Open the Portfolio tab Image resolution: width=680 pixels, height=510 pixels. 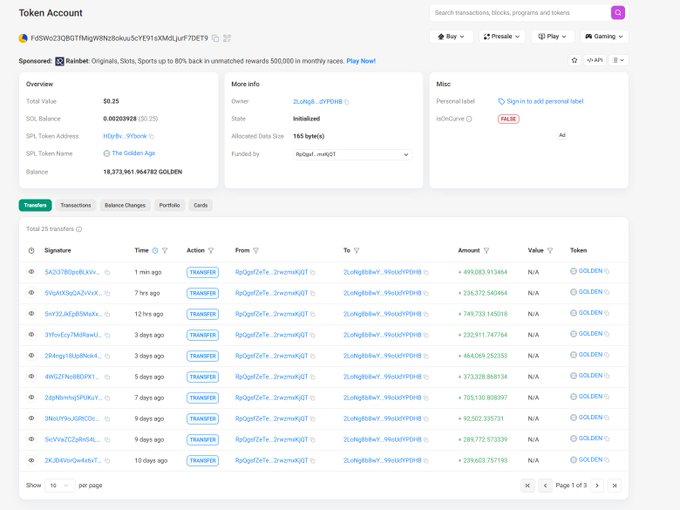point(169,205)
